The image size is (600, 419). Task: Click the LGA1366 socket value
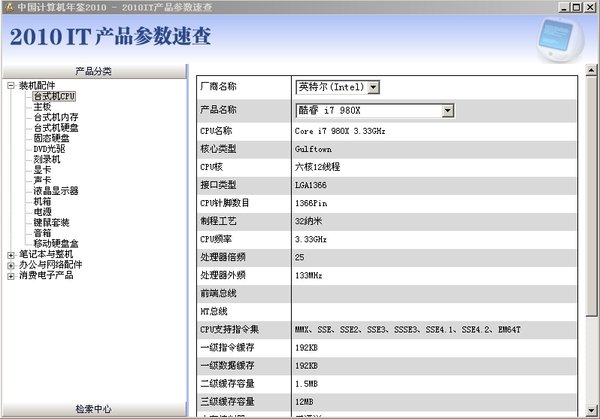311,185
